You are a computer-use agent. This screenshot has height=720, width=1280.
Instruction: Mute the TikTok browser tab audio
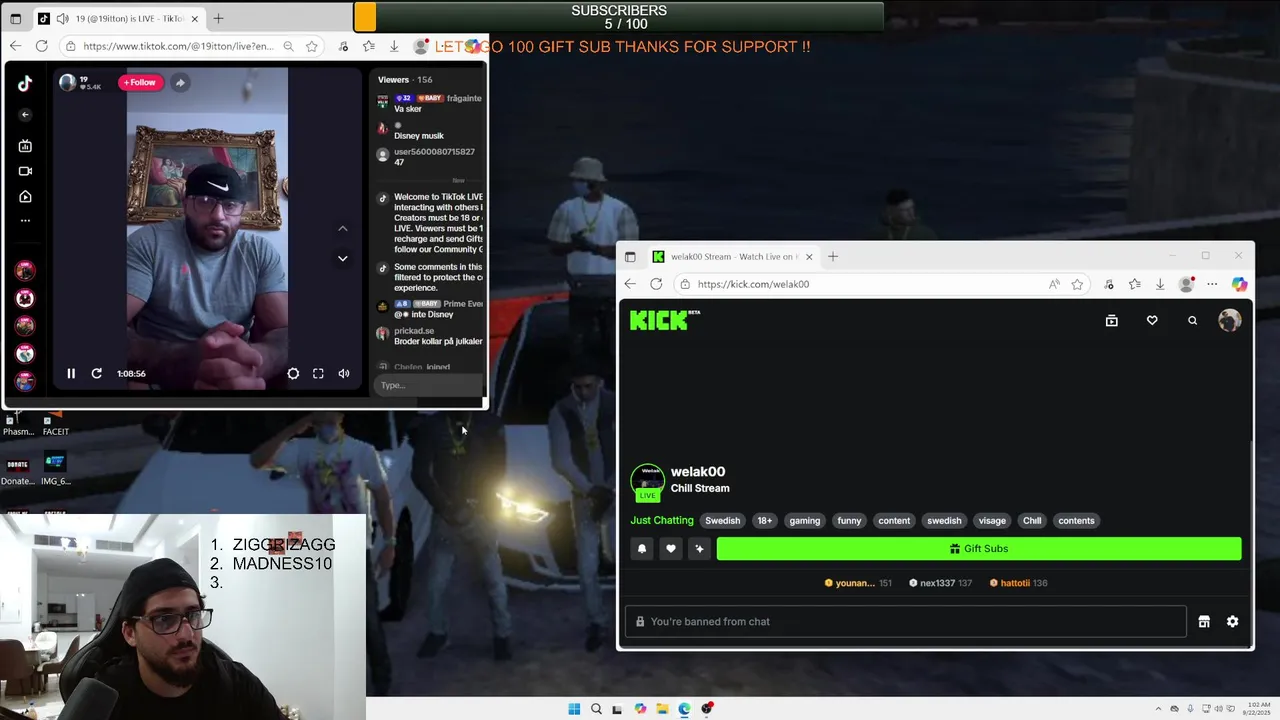[63, 18]
